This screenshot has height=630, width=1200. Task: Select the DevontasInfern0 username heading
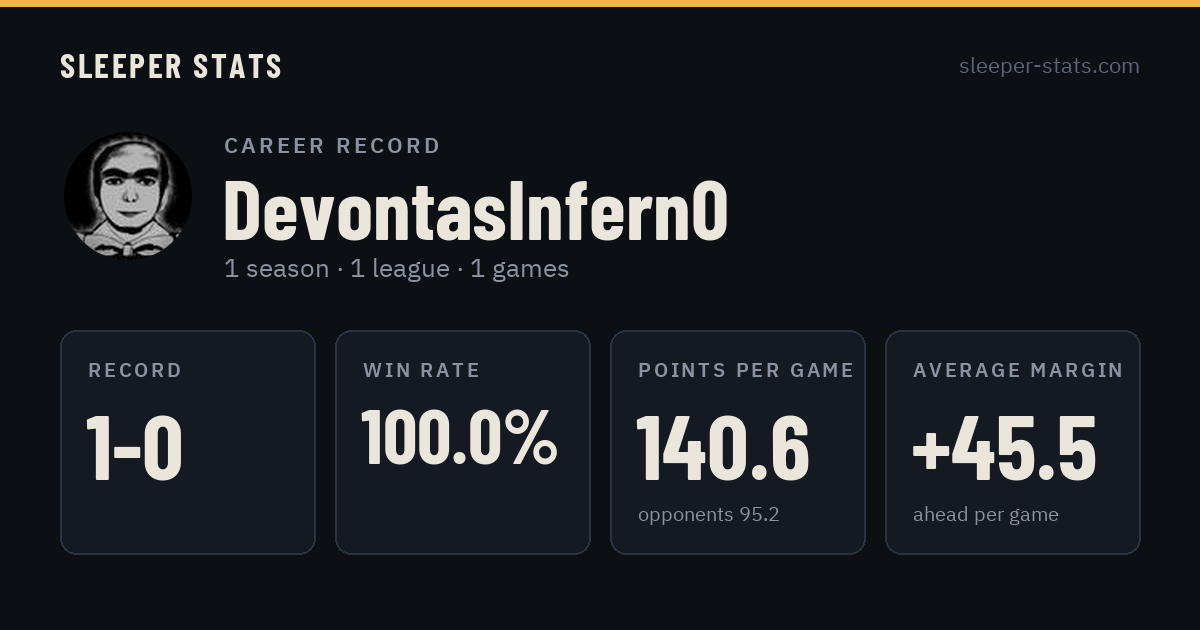(x=475, y=211)
